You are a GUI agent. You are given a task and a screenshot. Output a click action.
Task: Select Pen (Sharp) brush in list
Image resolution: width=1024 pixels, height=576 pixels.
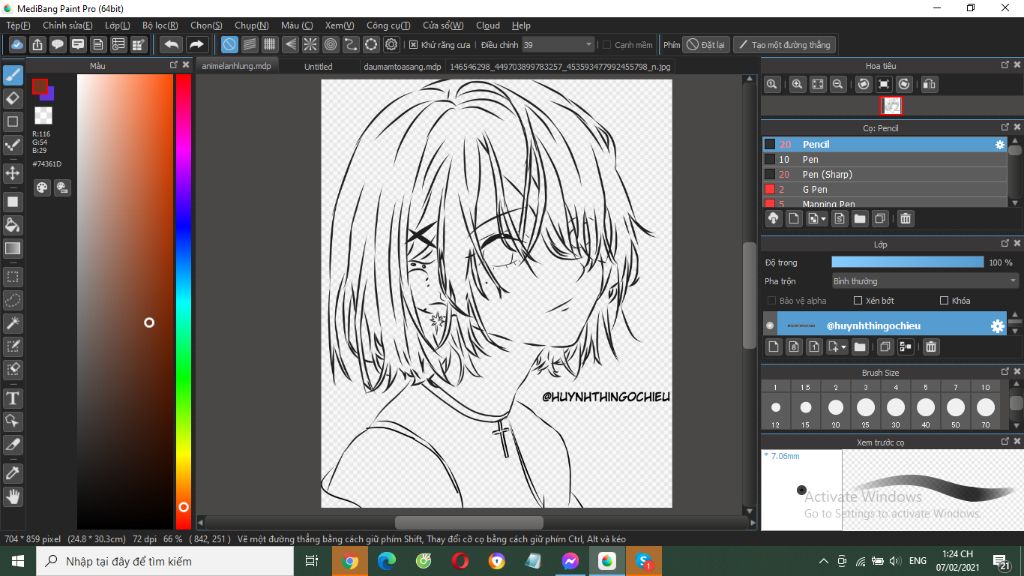click(885, 174)
